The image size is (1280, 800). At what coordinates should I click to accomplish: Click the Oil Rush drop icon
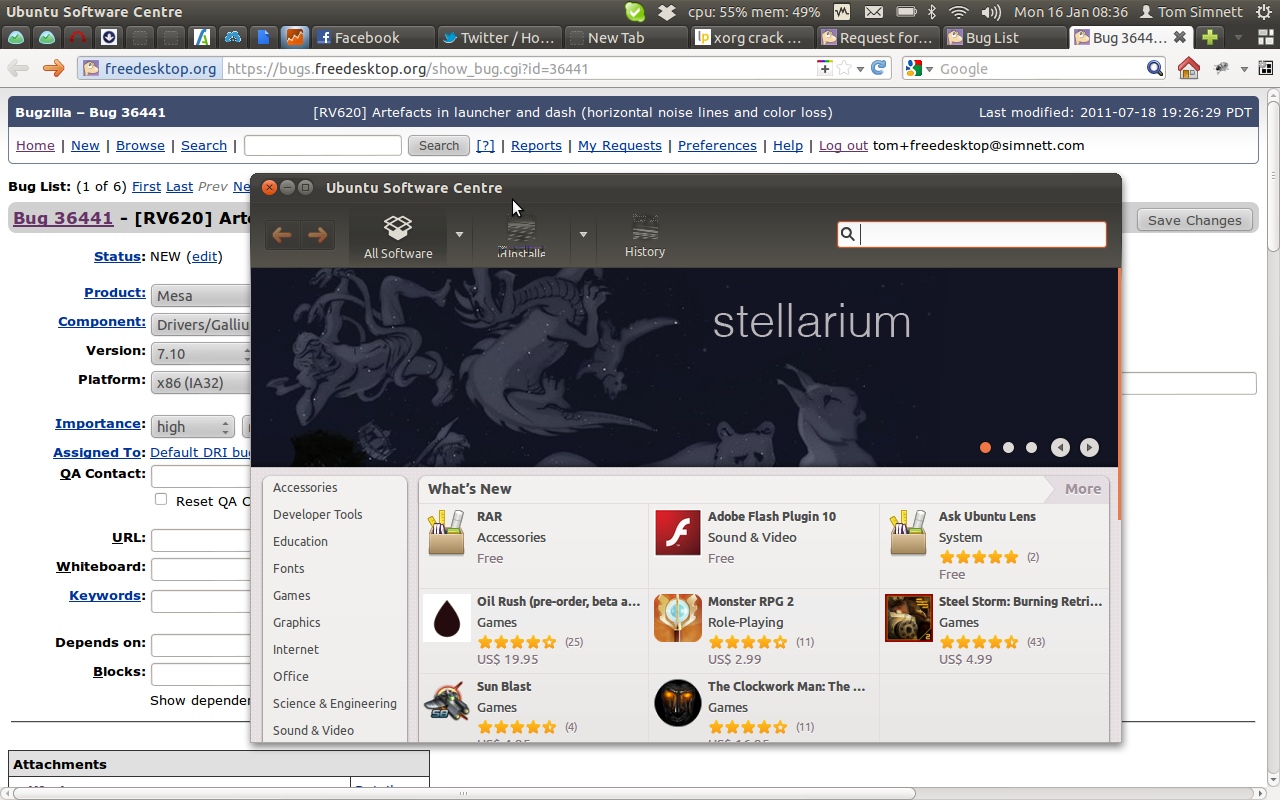(x=446, y=618)
